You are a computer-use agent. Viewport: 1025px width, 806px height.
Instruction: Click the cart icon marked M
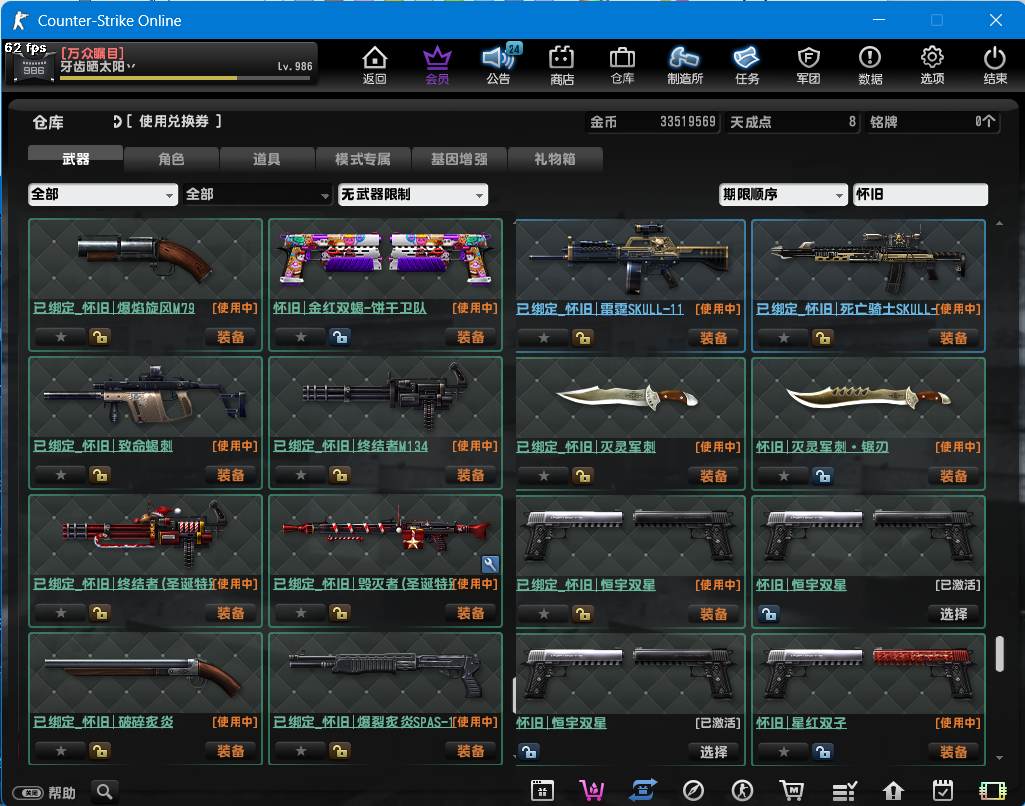point(792,791)
